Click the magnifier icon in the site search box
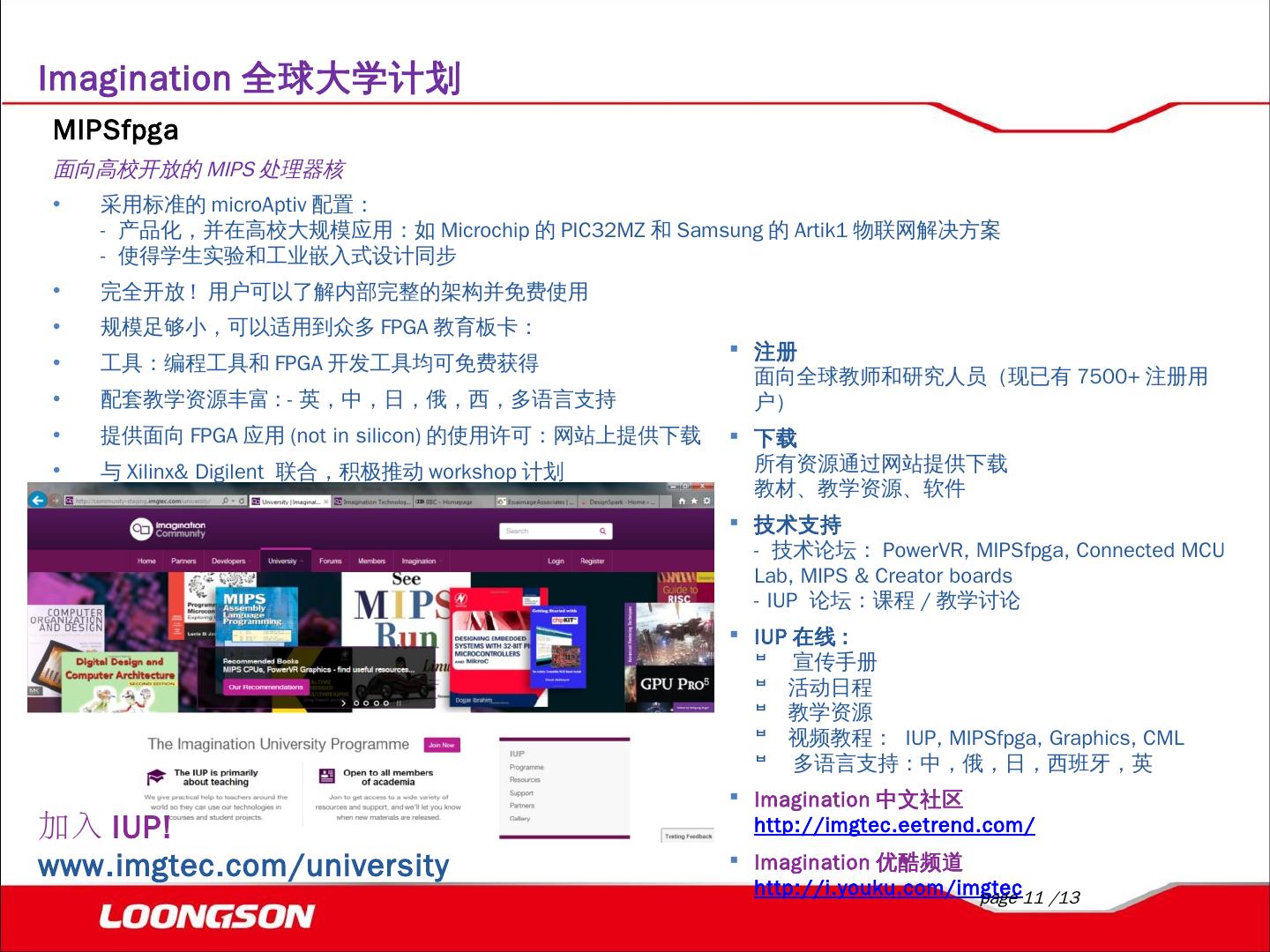1270x952 pixels. click(x=603, y=532)
